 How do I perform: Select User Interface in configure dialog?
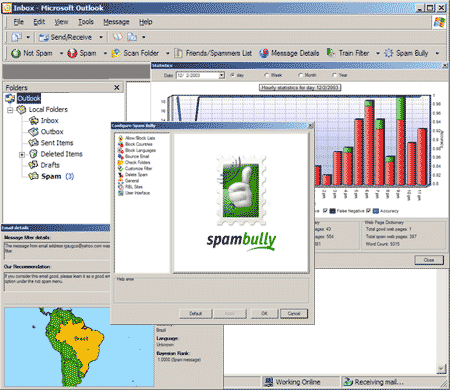click(134, 193)
